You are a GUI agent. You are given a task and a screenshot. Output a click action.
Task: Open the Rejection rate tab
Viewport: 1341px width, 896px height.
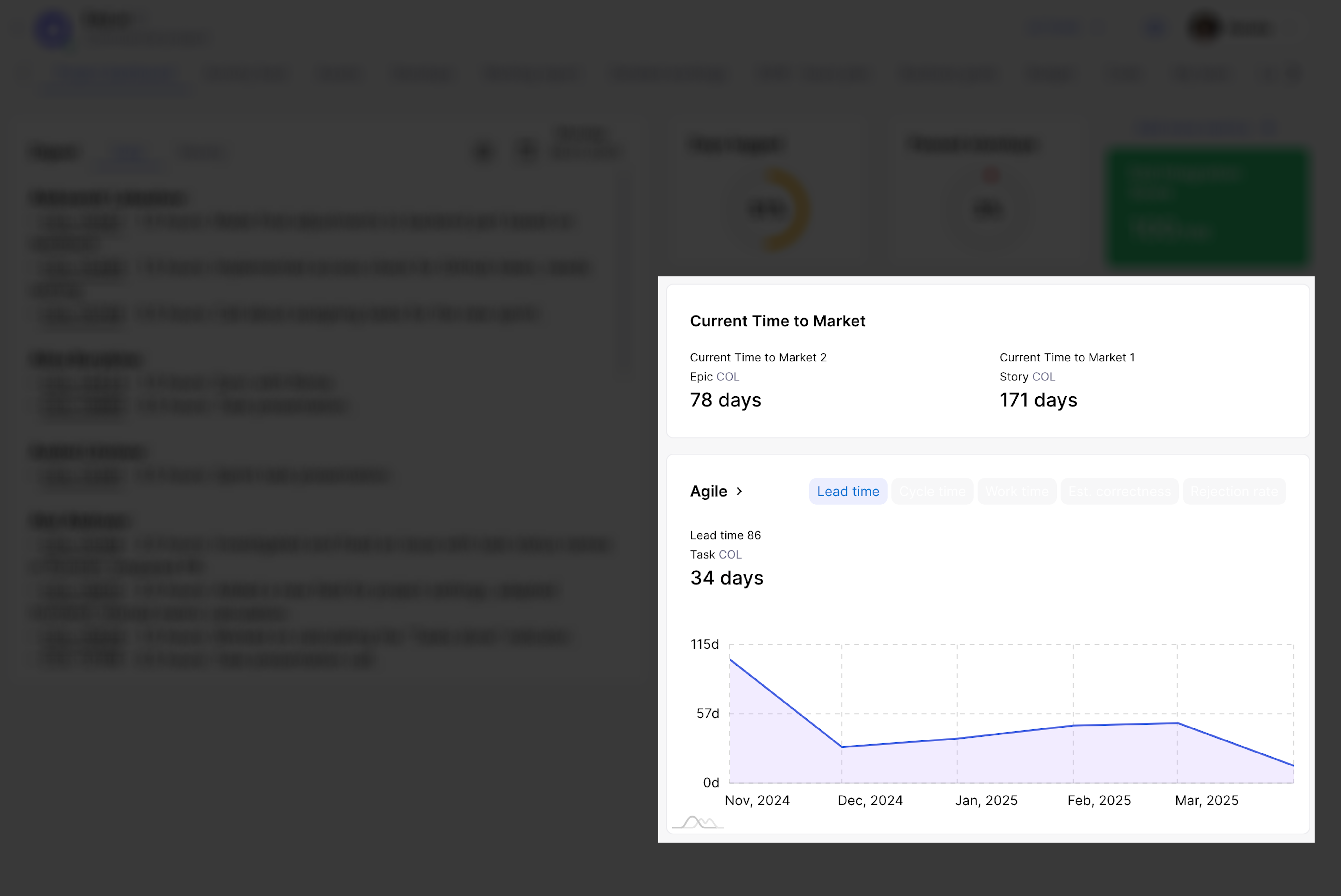click(x=1234, y=492)
